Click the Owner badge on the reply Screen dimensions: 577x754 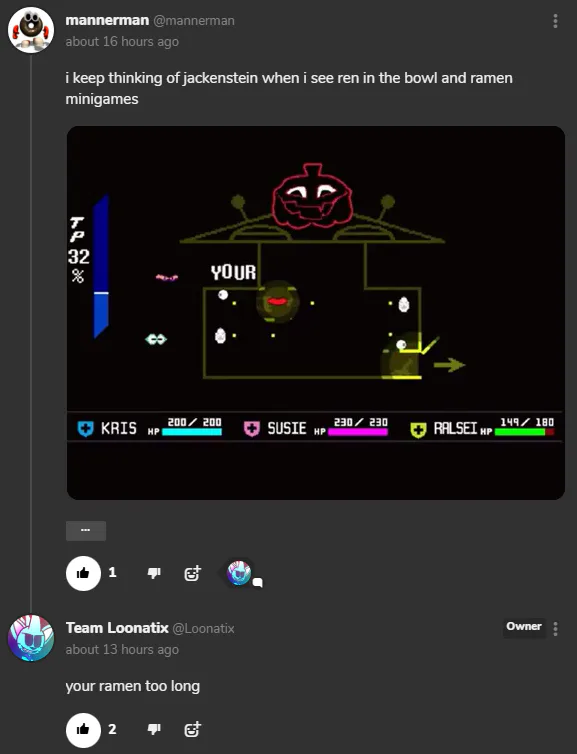tap(524, 627)
